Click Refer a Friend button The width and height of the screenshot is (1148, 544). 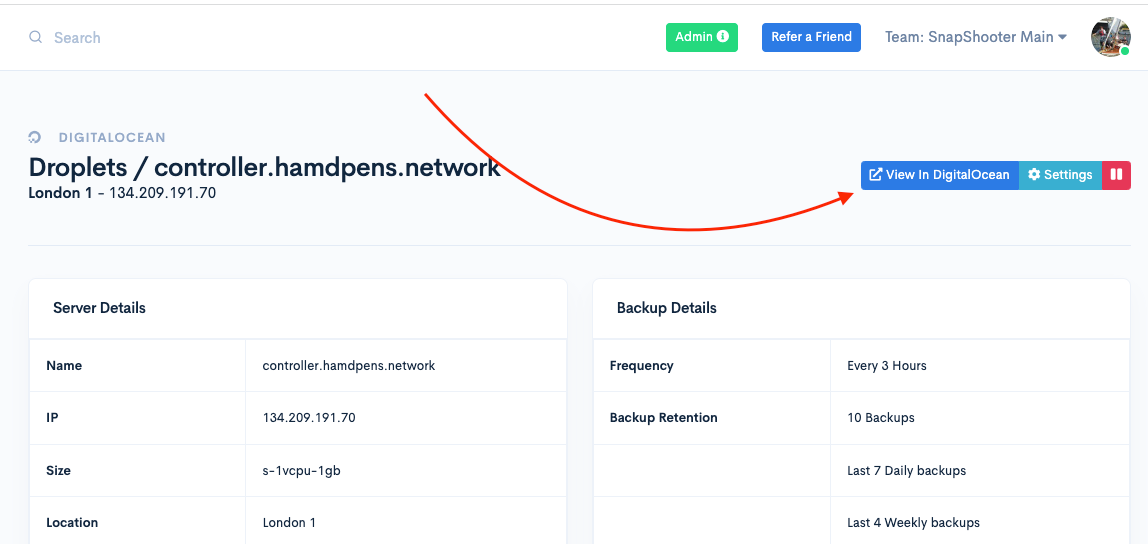pyautogui.click(x=811, y=37)
